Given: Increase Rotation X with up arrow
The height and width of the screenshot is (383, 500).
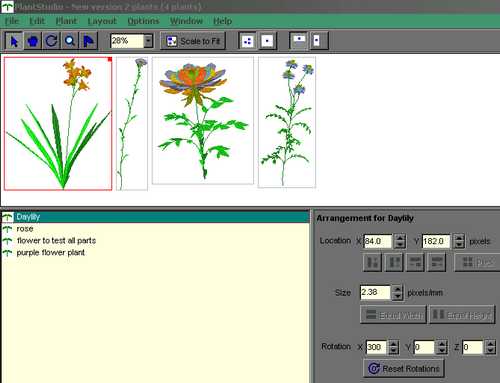Looking at the screenshot, I should click(x=394, y=344).
